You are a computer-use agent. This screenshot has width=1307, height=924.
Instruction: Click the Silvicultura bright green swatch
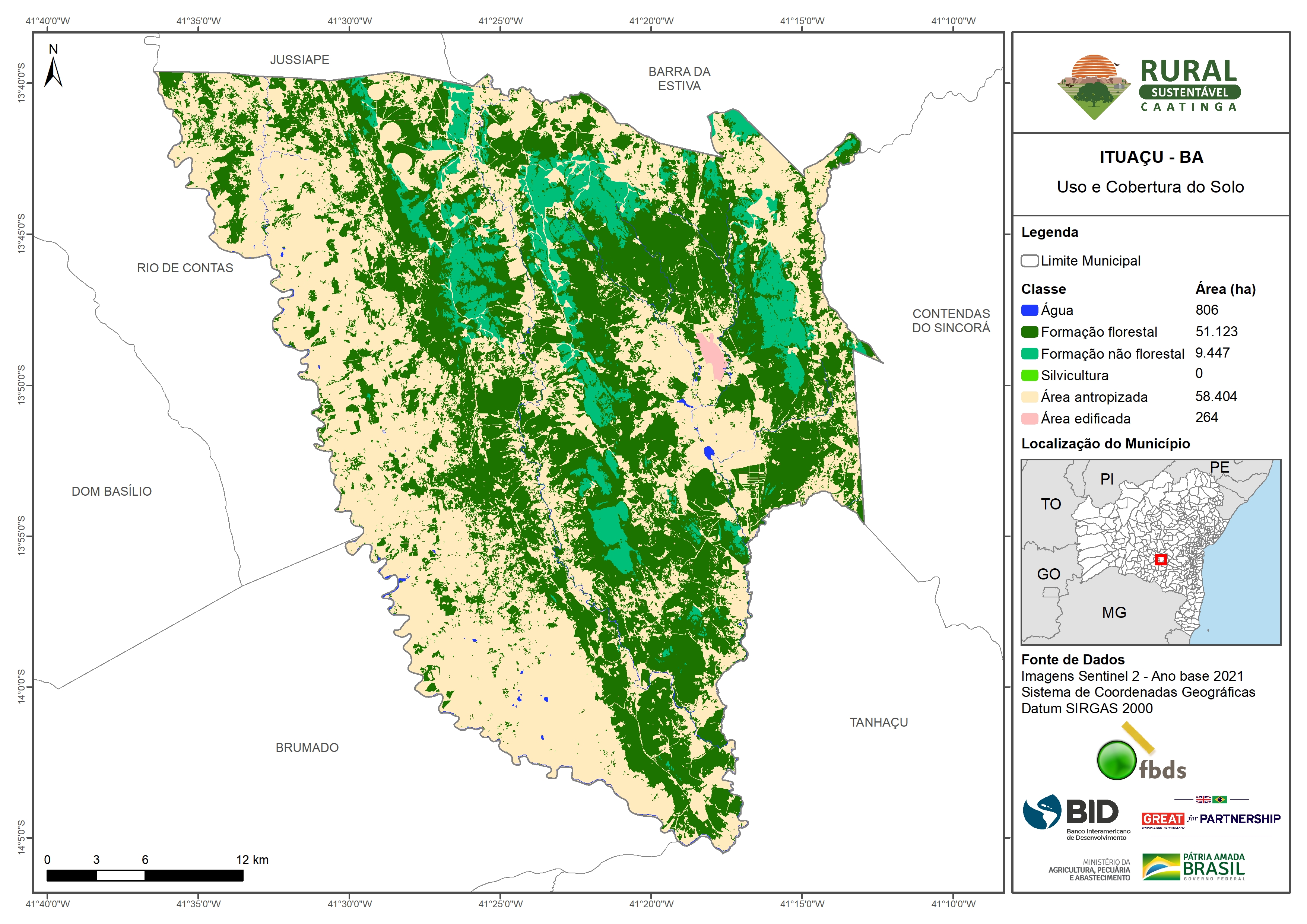pos(1029,375)
